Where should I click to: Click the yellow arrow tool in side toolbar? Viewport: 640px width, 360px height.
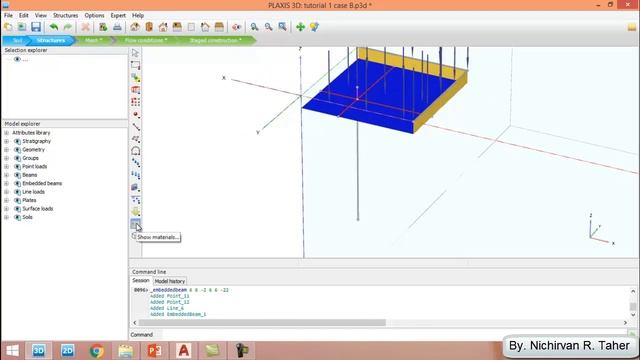pyautogui.click(x=136, y=212)
